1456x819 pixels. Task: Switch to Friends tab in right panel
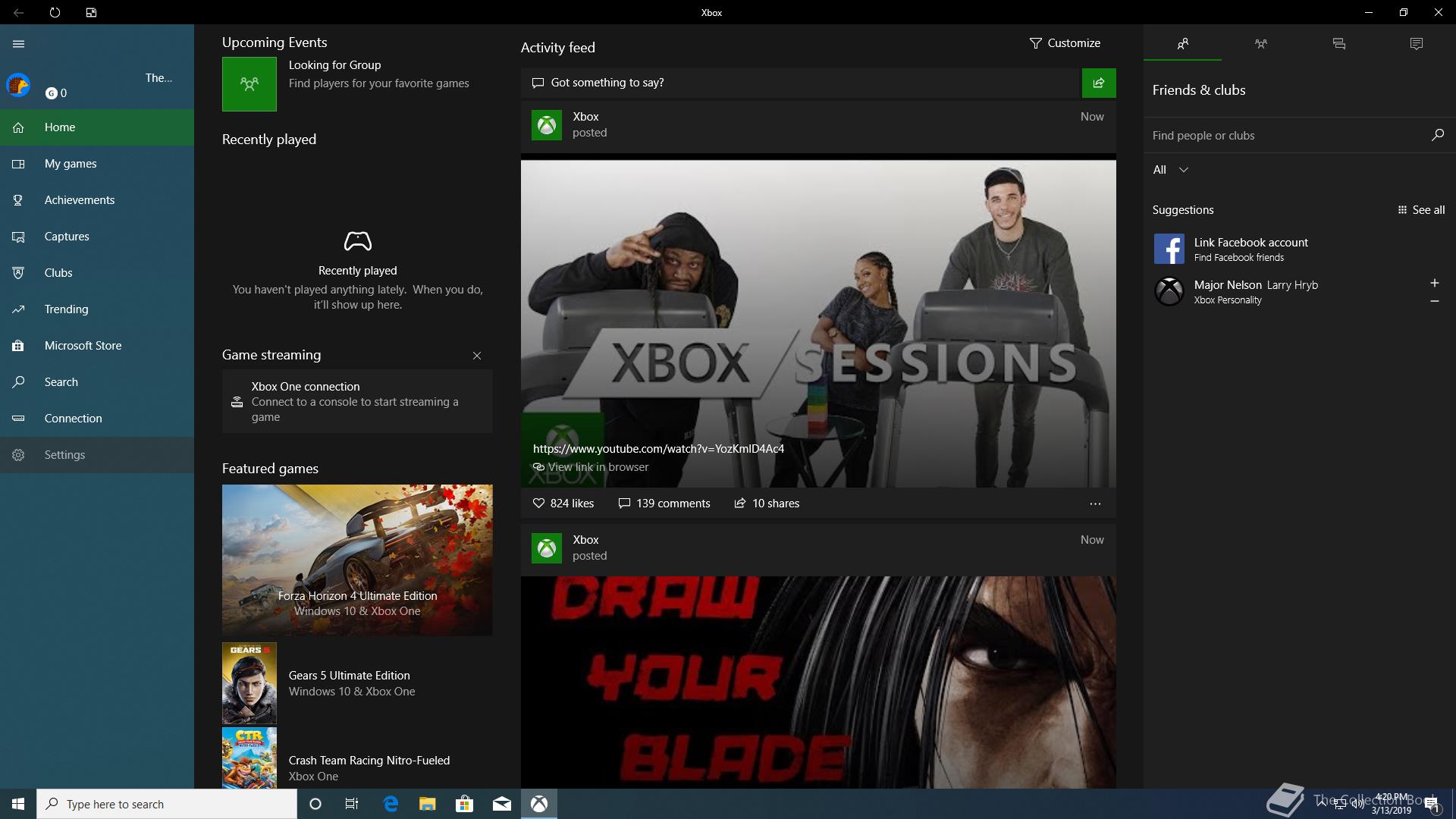click(x=1182, y=44)
